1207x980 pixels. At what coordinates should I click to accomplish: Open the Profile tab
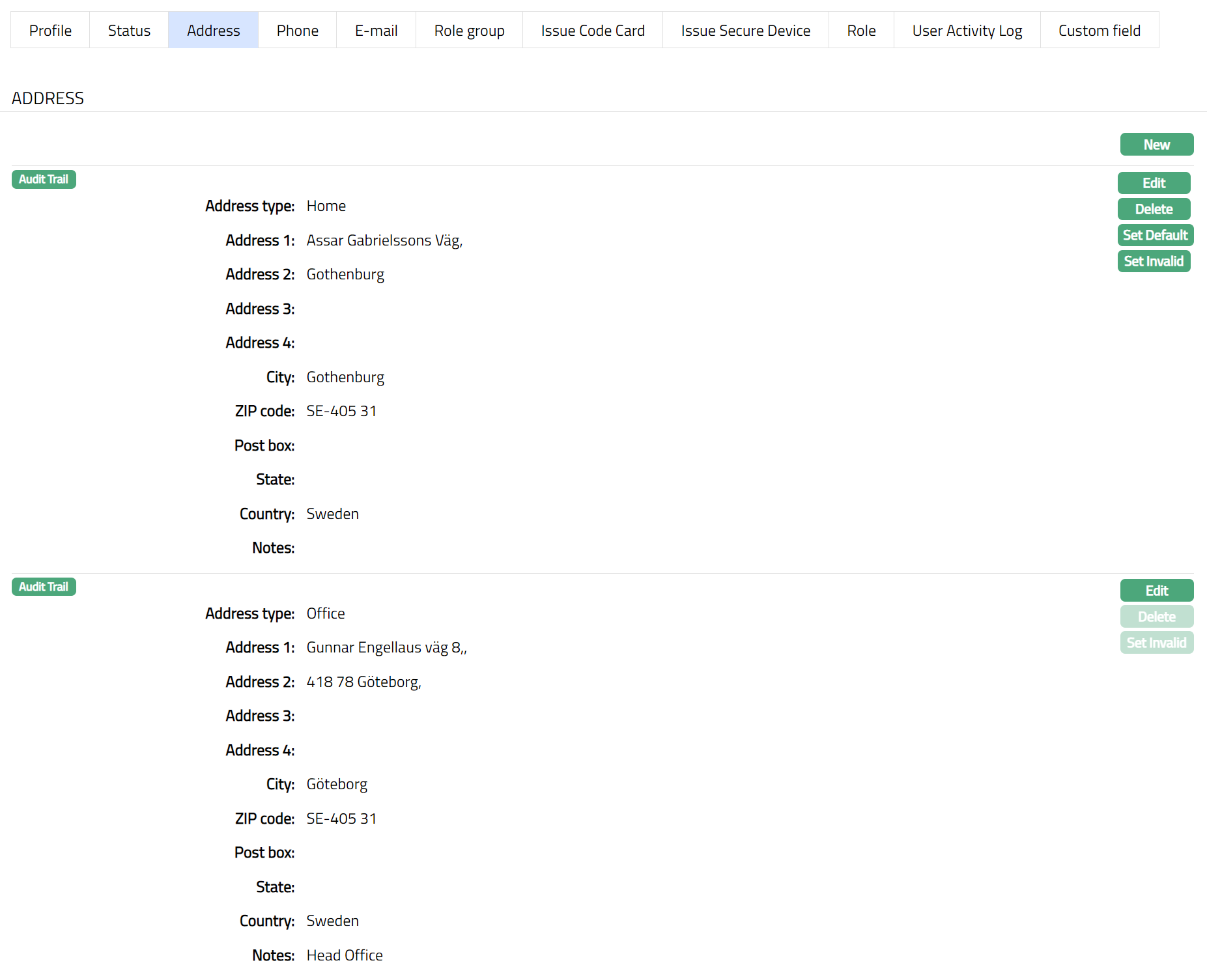point(50,31)
